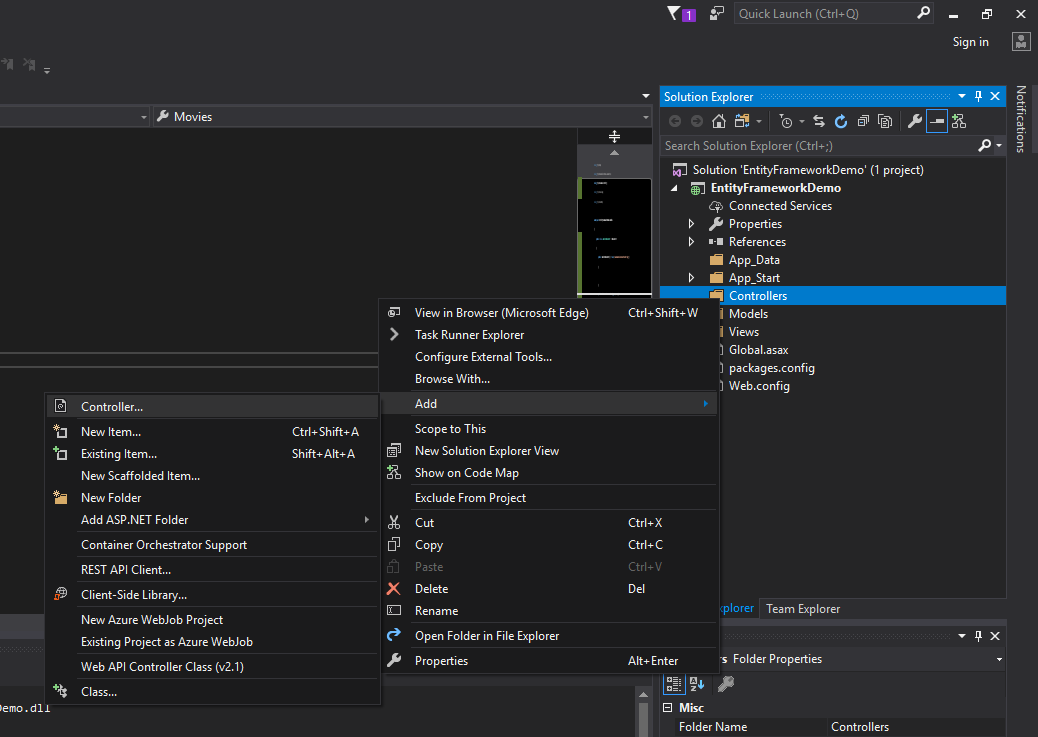The width and height of the screenshot is (1038, 737).
Task: Click the Forward arrow in Solution Explorer toolbar
Action: pyautogui.click(x=696, y=121)
